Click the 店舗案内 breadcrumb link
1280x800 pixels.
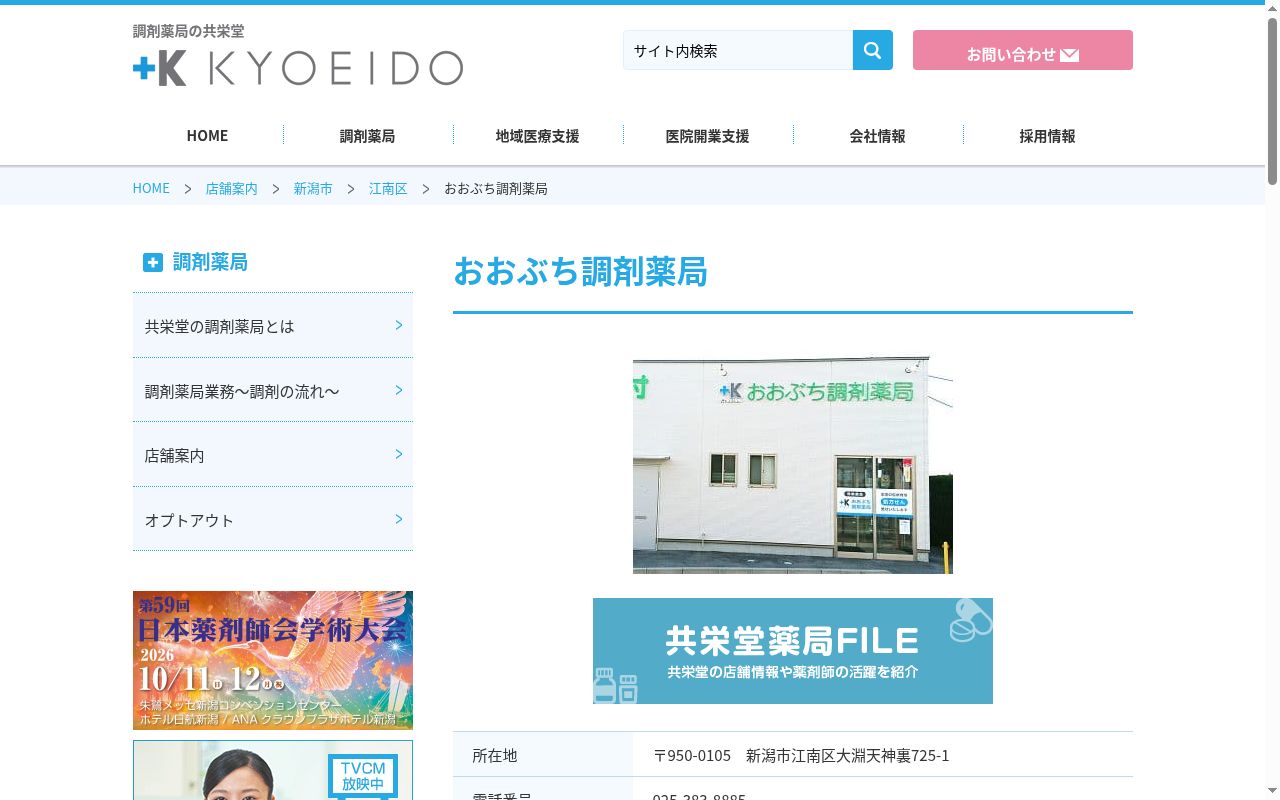(x=231, y=188)
